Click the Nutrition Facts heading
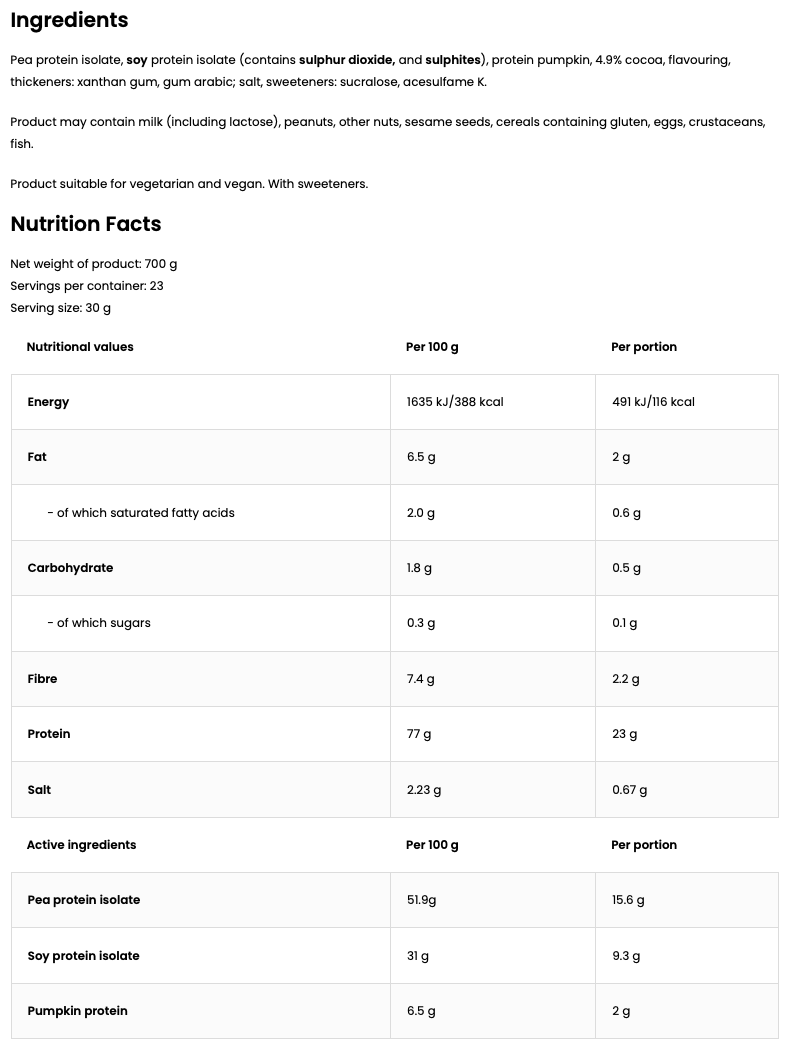788x1049 pixels. pos(86,224)
